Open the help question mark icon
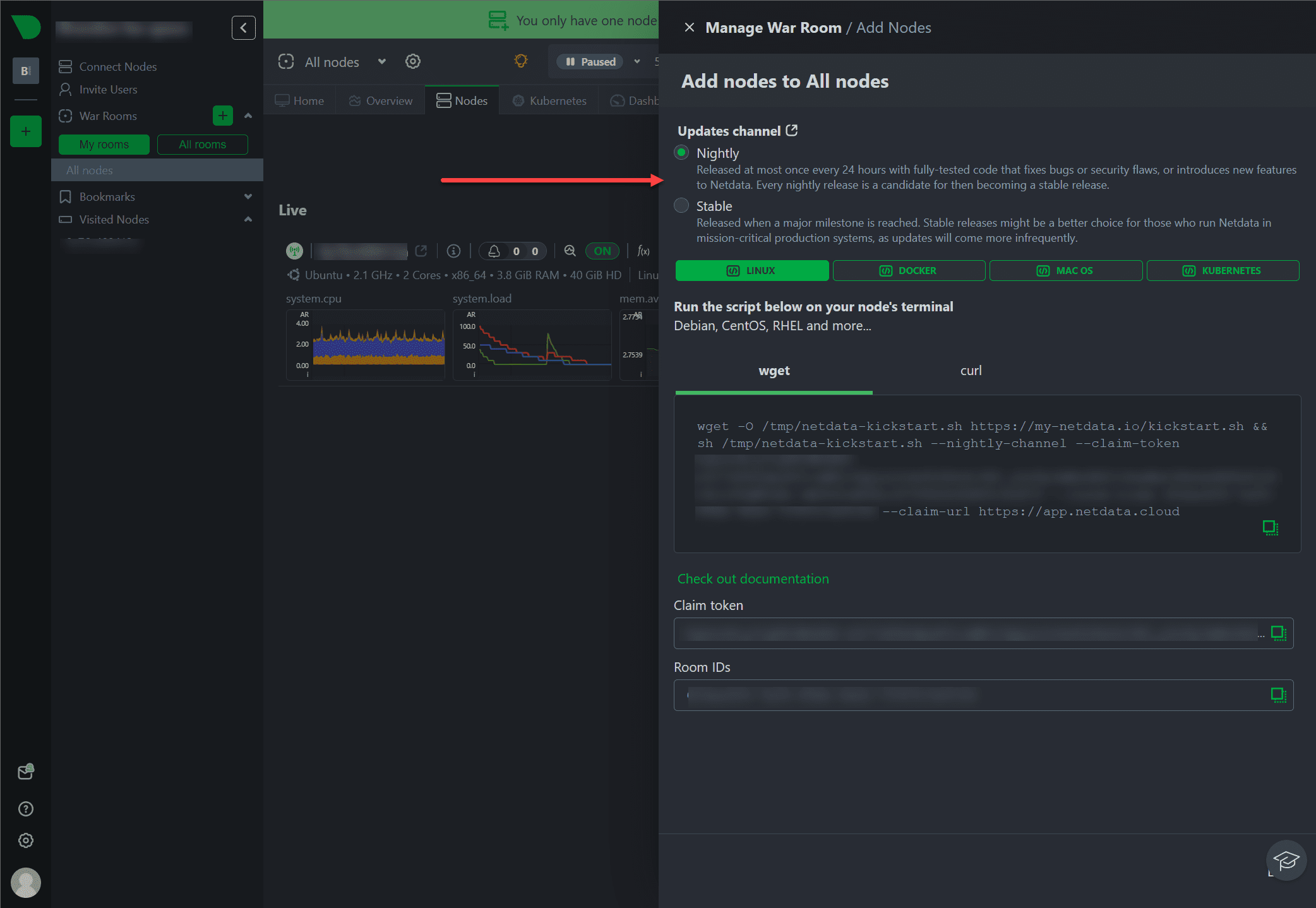The width and height of the screenshot is (1316, 908). [x=26, y=809]
